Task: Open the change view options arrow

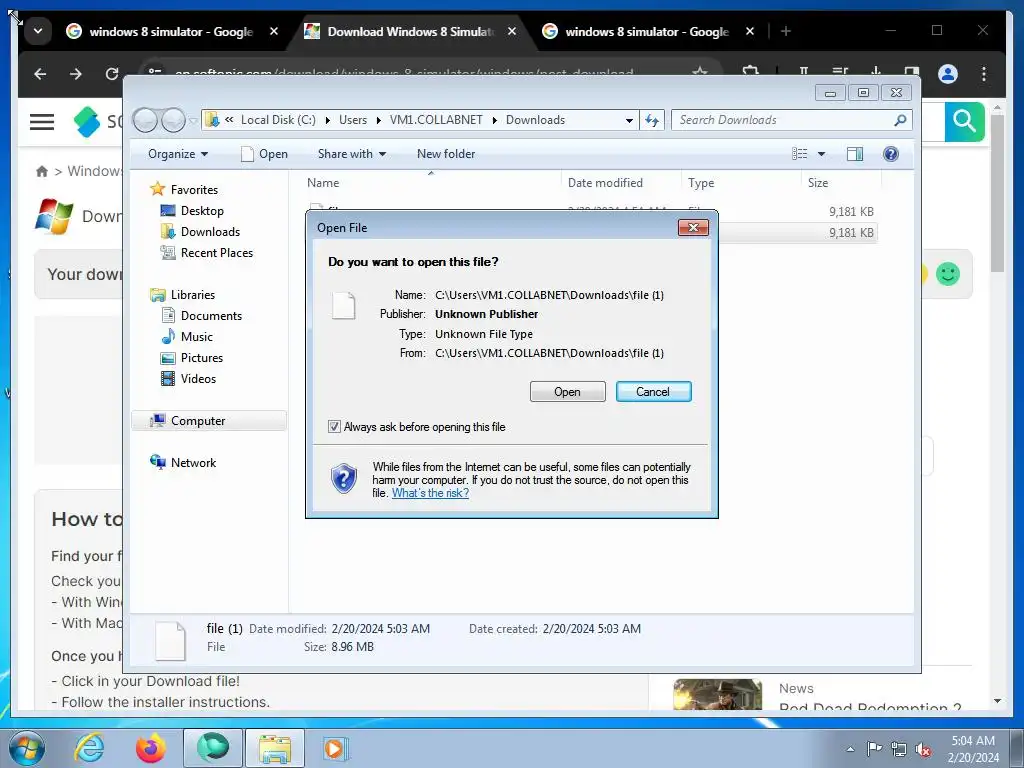Action: tap(822, 154)
